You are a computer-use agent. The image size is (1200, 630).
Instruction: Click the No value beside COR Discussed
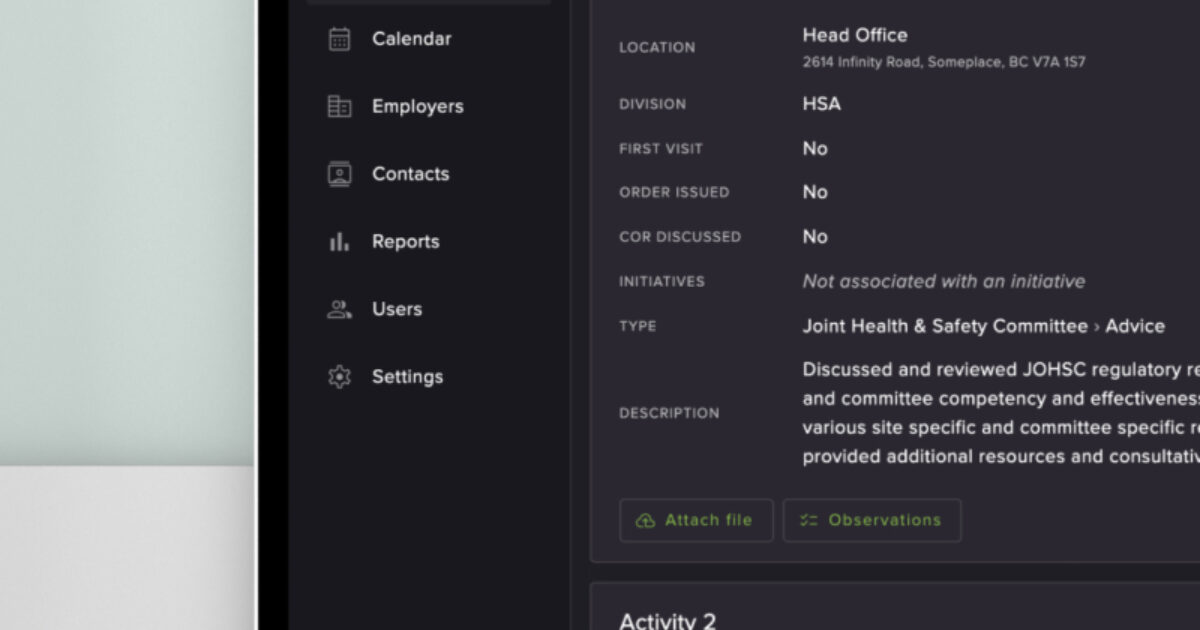pyautogui.click(x=815, y=237)
